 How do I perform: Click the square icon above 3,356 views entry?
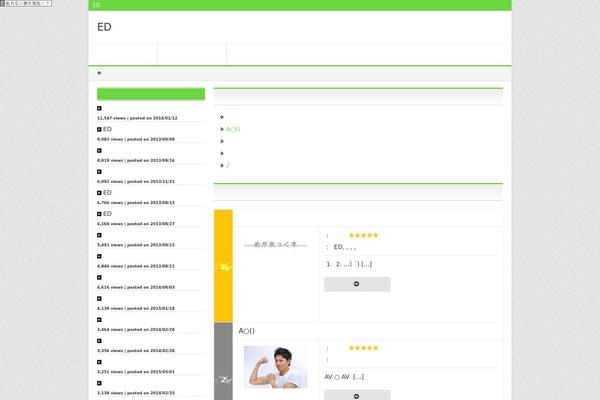[99, 341]
